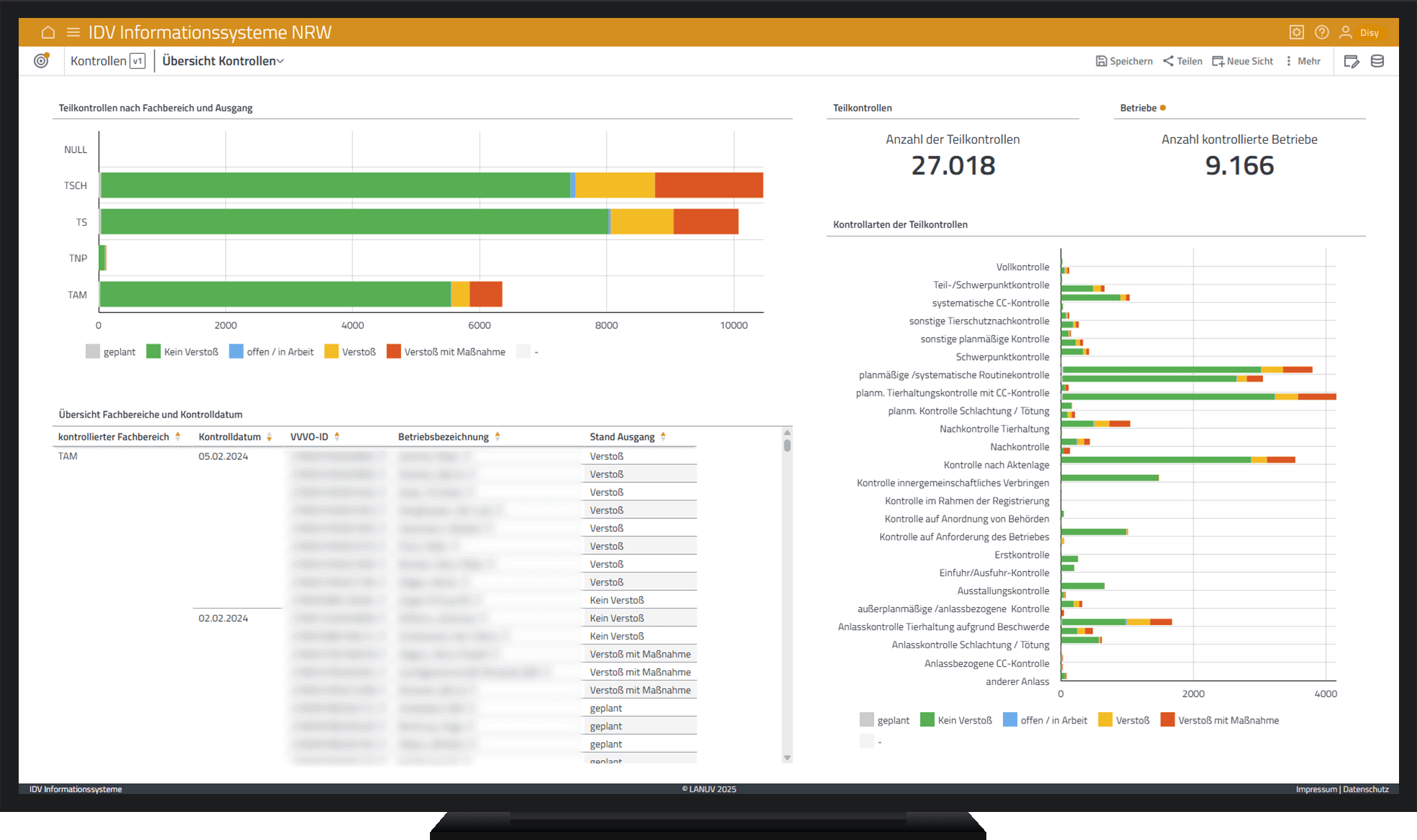Image resolution: width=1417 pixels, height=840 pixels.
Task: Open the hamburger navigation menu
Action: coord(73,32)
